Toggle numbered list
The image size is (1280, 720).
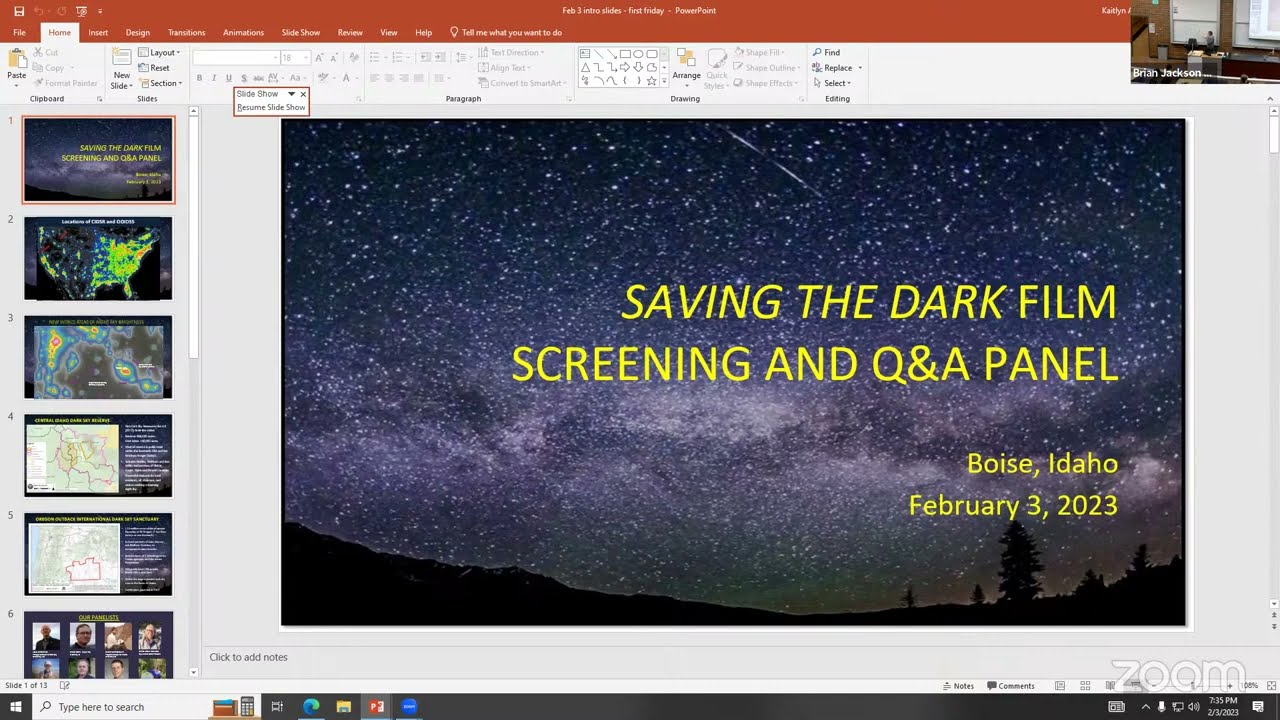(x=398, y=58)
